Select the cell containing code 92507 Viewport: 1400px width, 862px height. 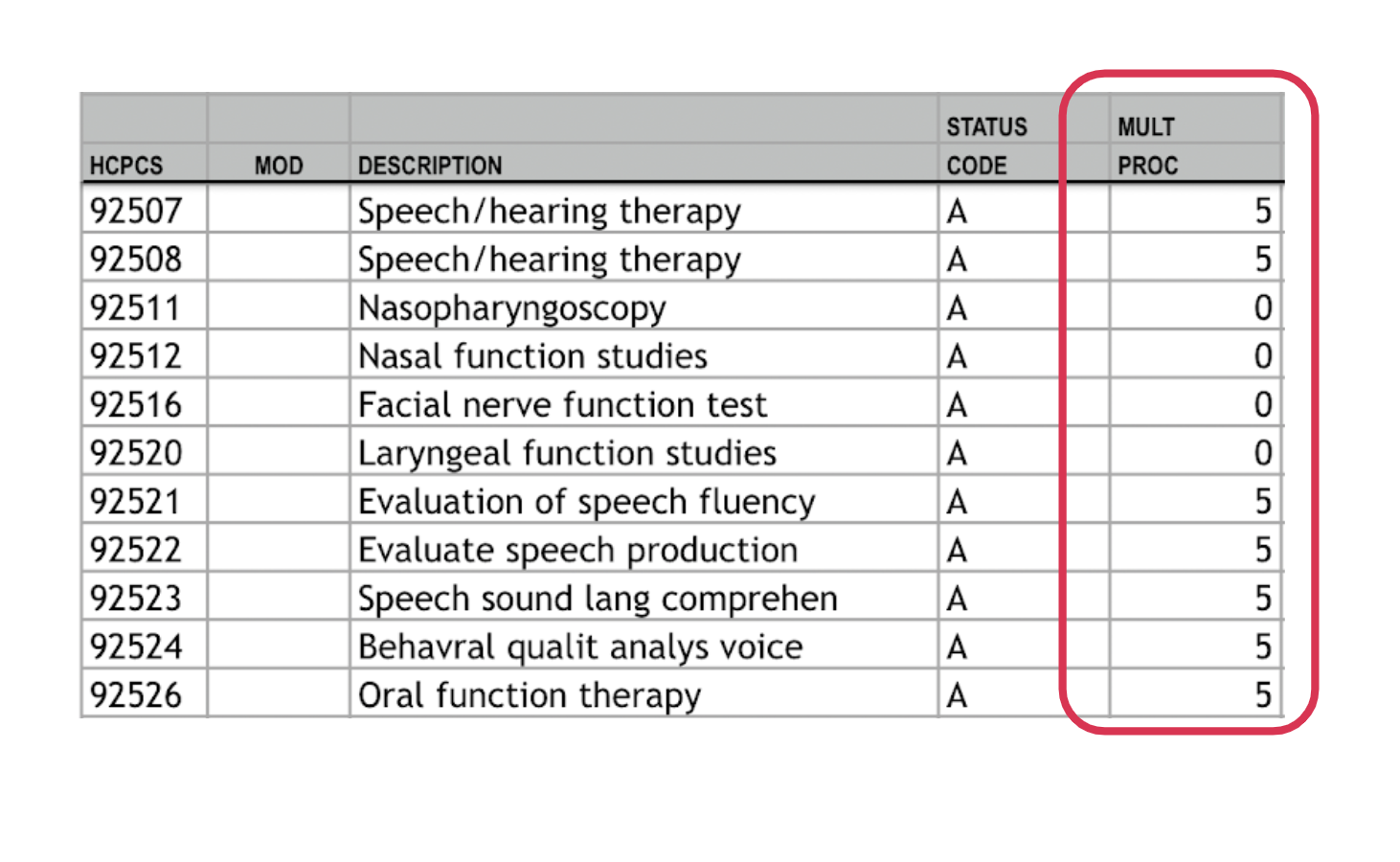[145, 210]
